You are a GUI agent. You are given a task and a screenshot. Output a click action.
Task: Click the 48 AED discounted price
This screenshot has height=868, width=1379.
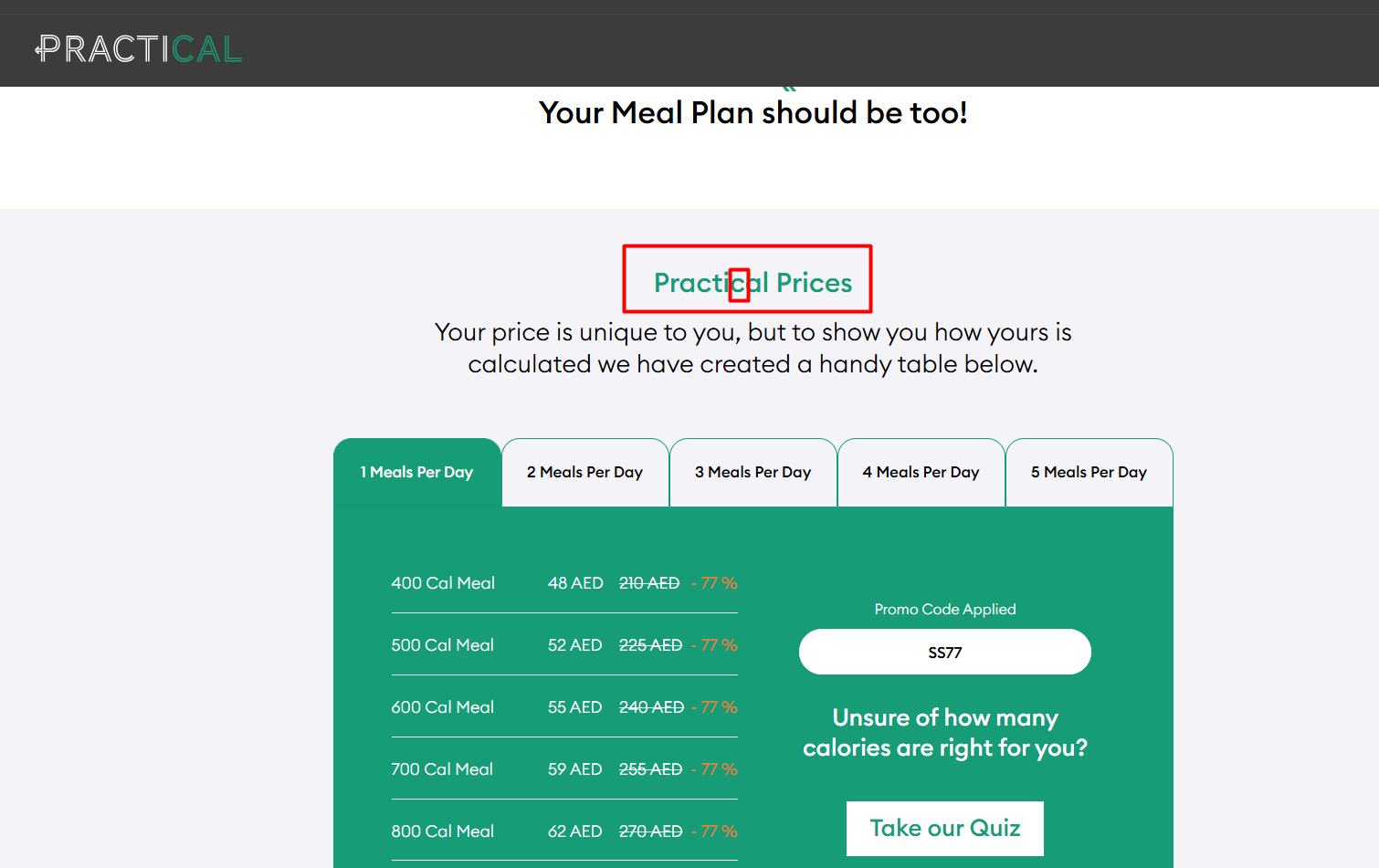click(575, 583)
